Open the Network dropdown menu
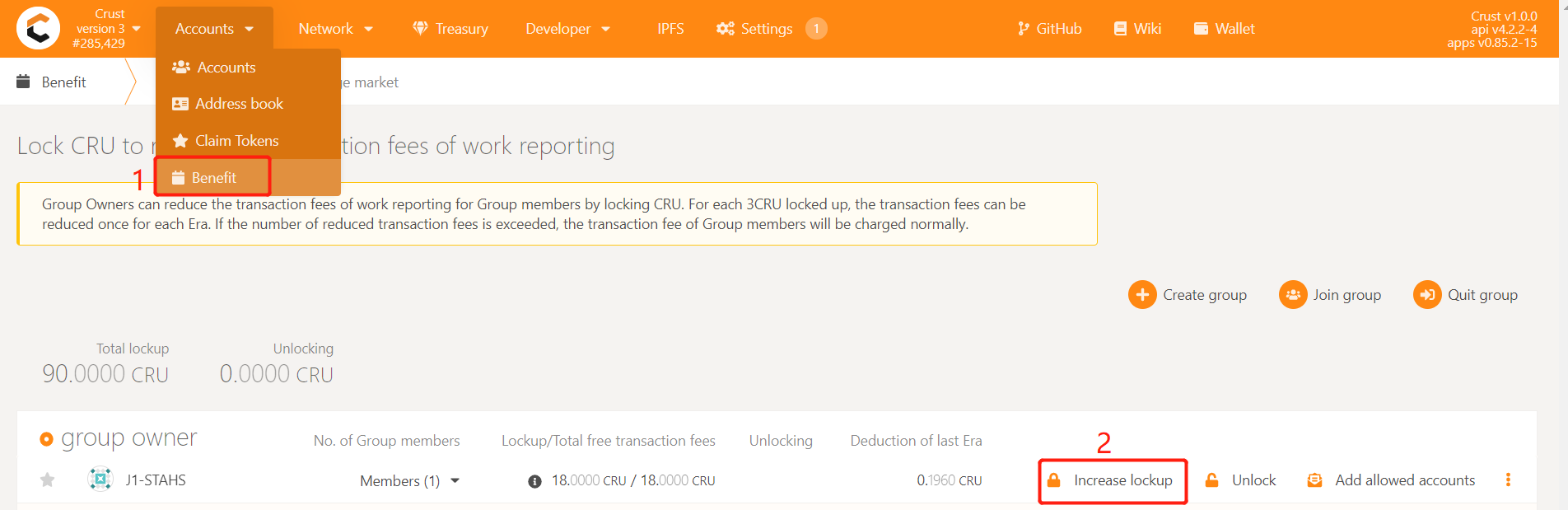This screenshot has width=1568, height=510. (x=336, y=29)
